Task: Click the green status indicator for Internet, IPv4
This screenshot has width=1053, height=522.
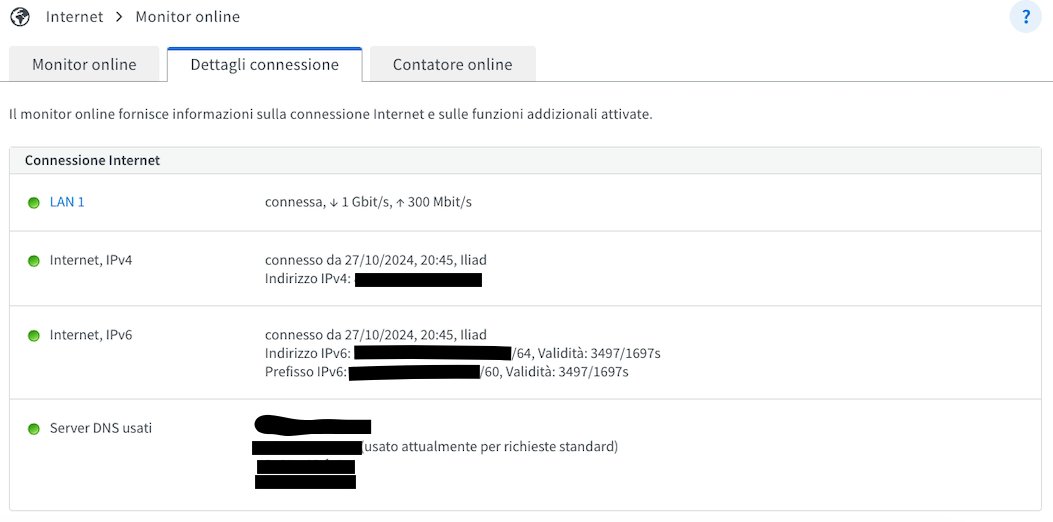Action: (34, 261)
